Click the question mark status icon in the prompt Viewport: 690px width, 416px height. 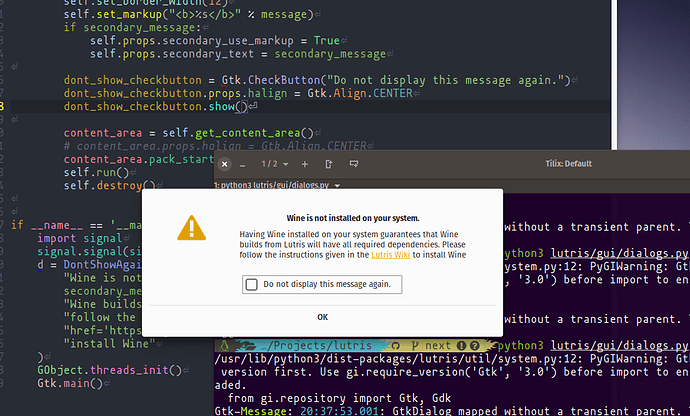coord(474,346)
